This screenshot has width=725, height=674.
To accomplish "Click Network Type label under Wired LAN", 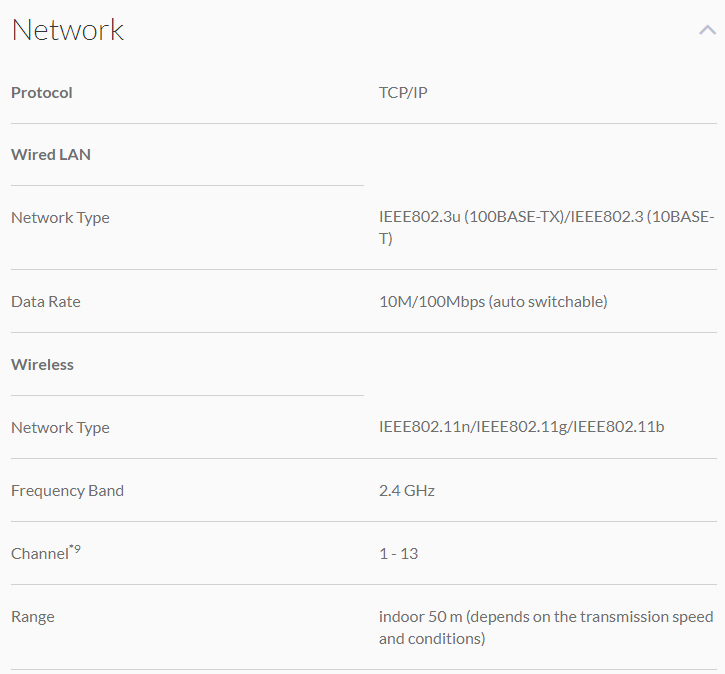I will (60, 218).
